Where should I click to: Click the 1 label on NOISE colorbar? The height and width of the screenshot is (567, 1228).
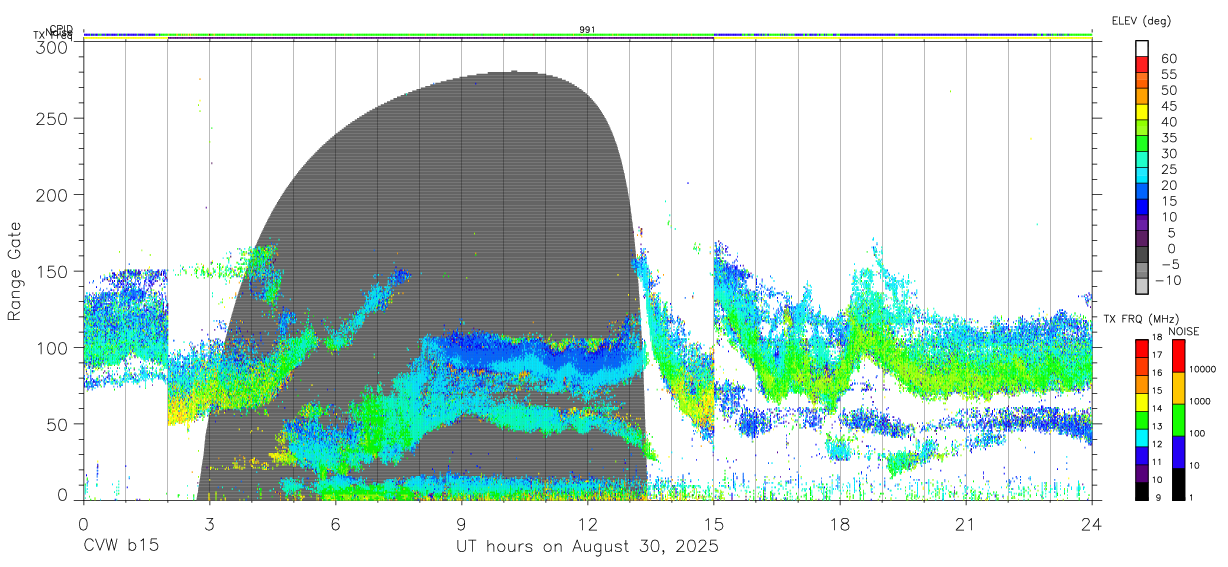coord(1190,497)
